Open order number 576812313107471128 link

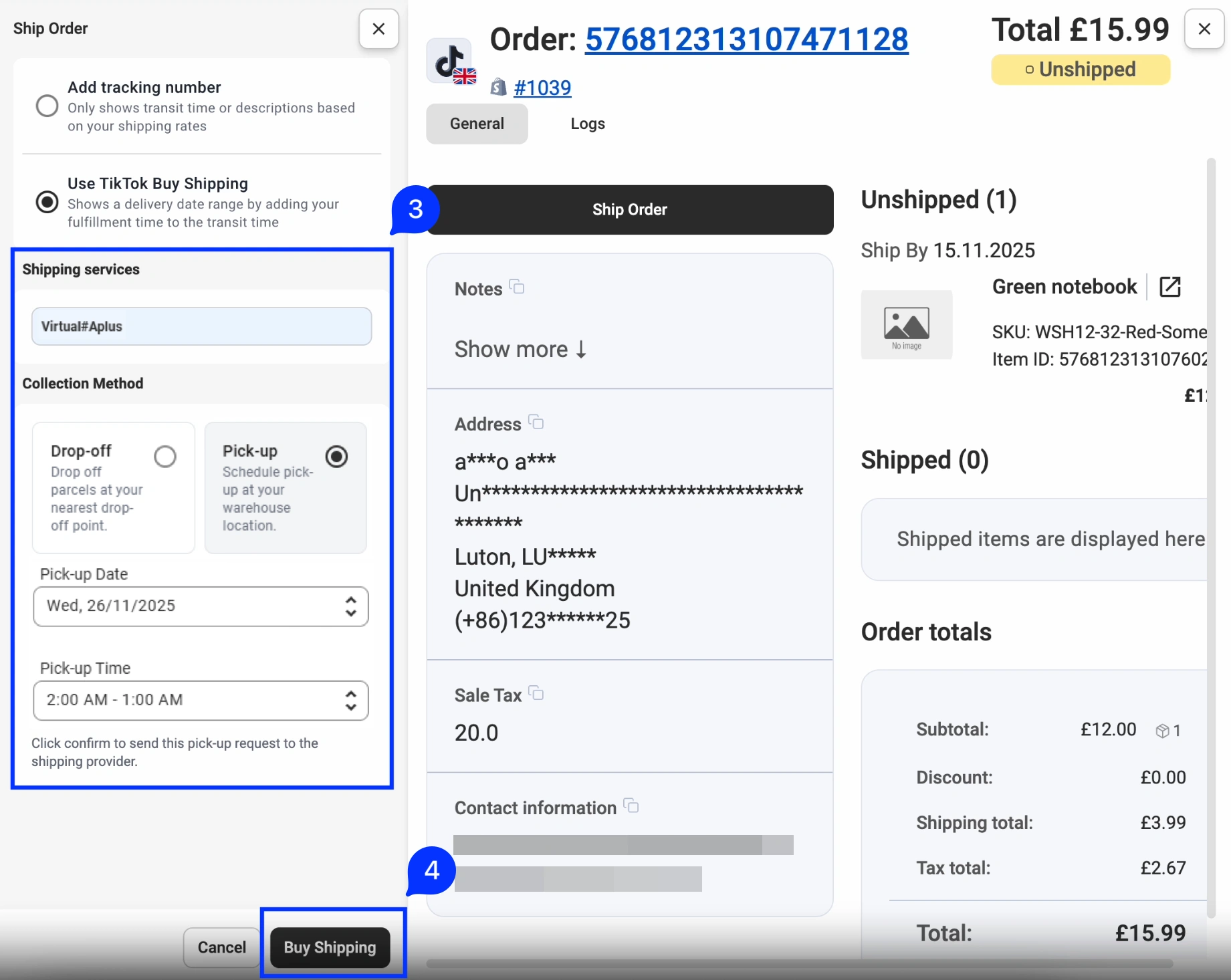click(746, 39)
